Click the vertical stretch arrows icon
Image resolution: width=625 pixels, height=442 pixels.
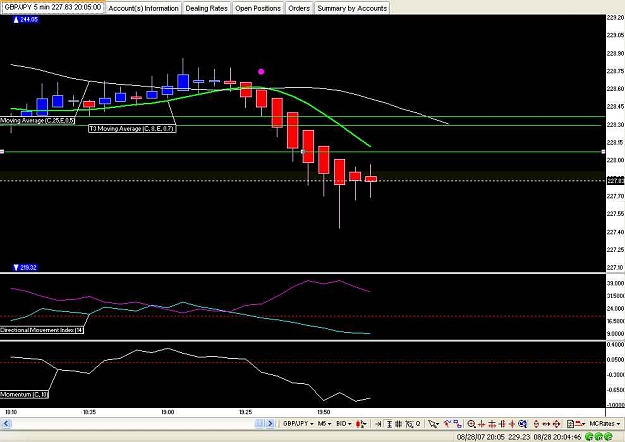click(x=536, y=424)
